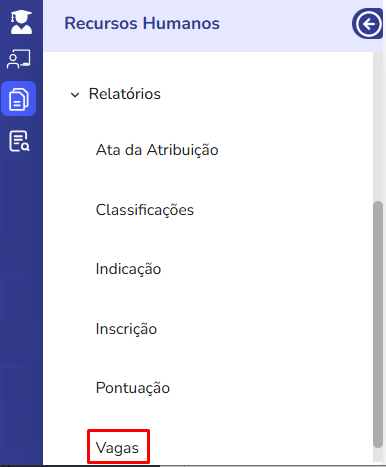Click scrollbar track above the thumb
This screenshot has height=467, width=386.
tap(378, 127)
